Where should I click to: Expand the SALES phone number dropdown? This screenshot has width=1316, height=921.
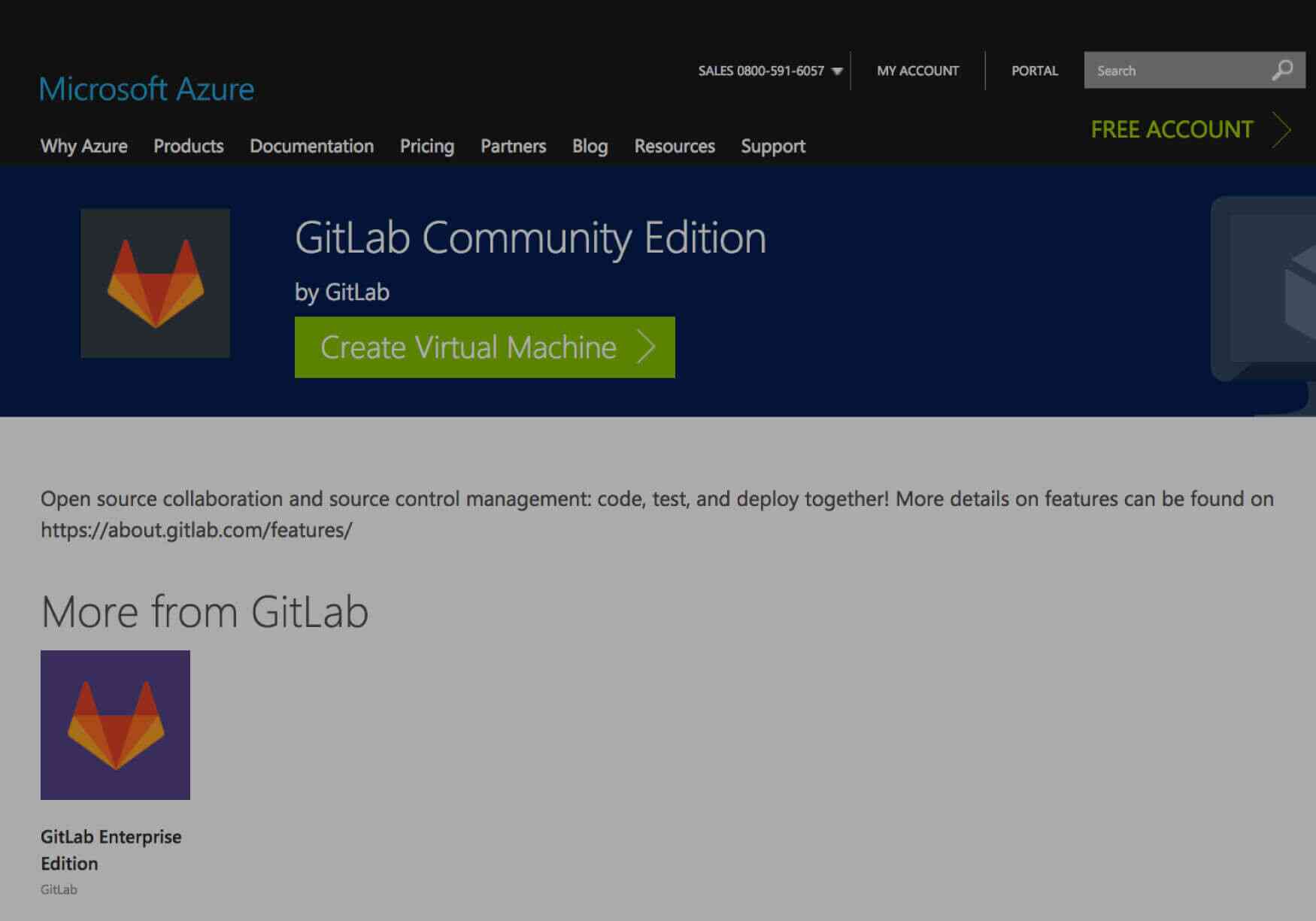click(x=837, y=71)
